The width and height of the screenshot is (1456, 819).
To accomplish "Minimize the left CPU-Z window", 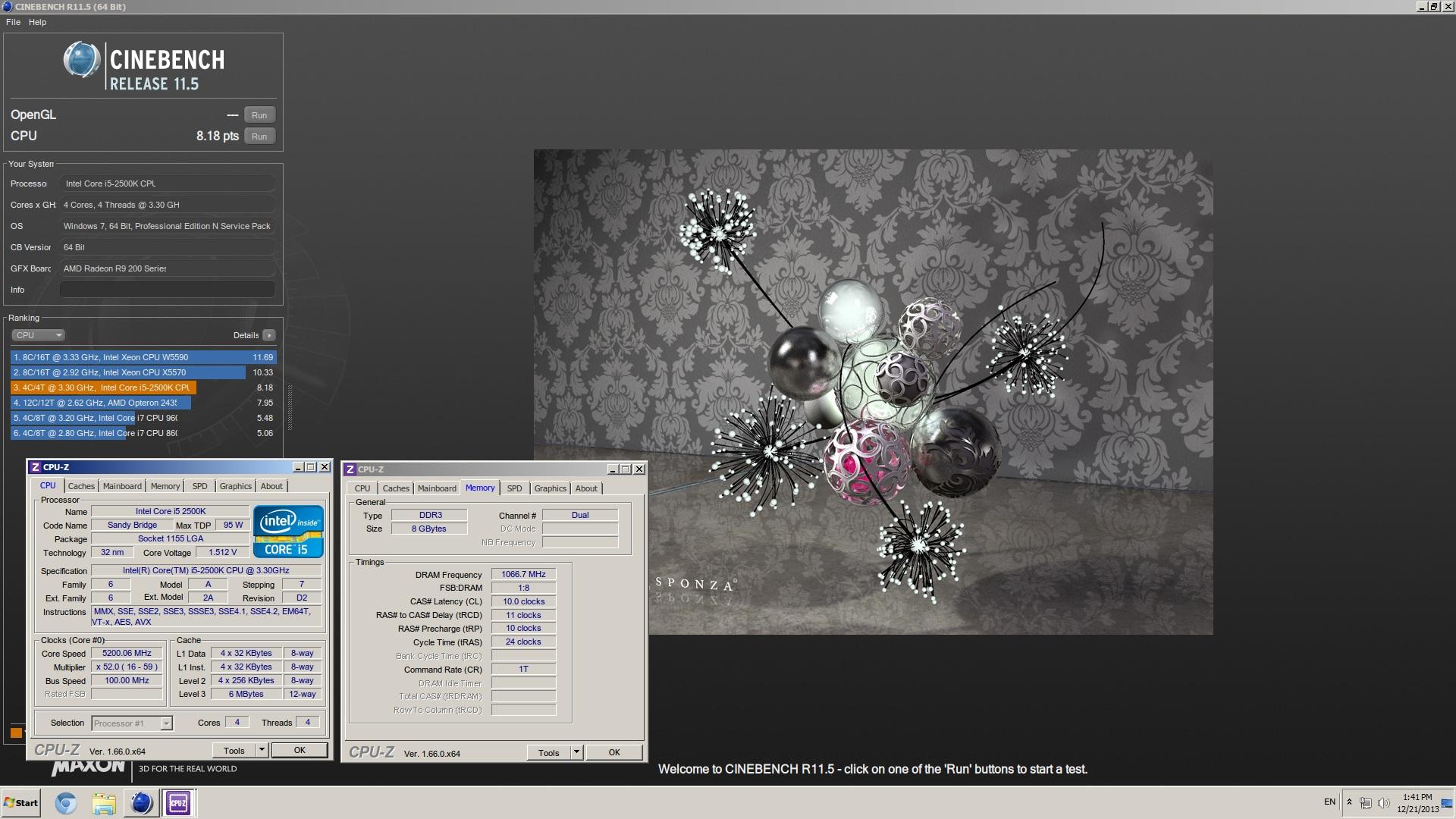I will coord(298,467).
